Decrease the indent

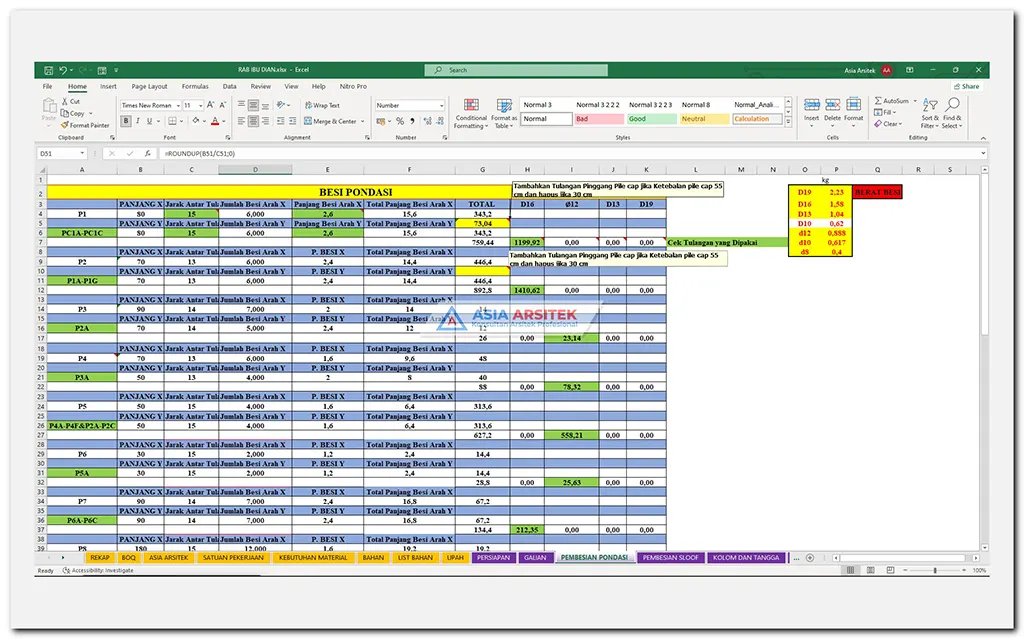pyautogui.click(x=280, y=121)
